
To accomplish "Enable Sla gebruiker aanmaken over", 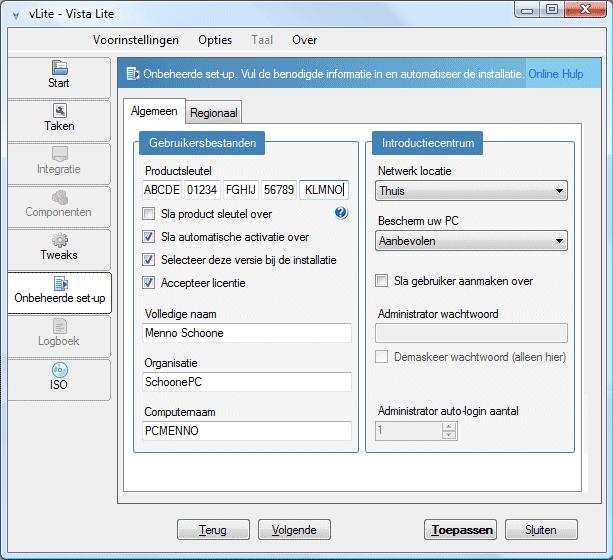I will pos(381,280).
